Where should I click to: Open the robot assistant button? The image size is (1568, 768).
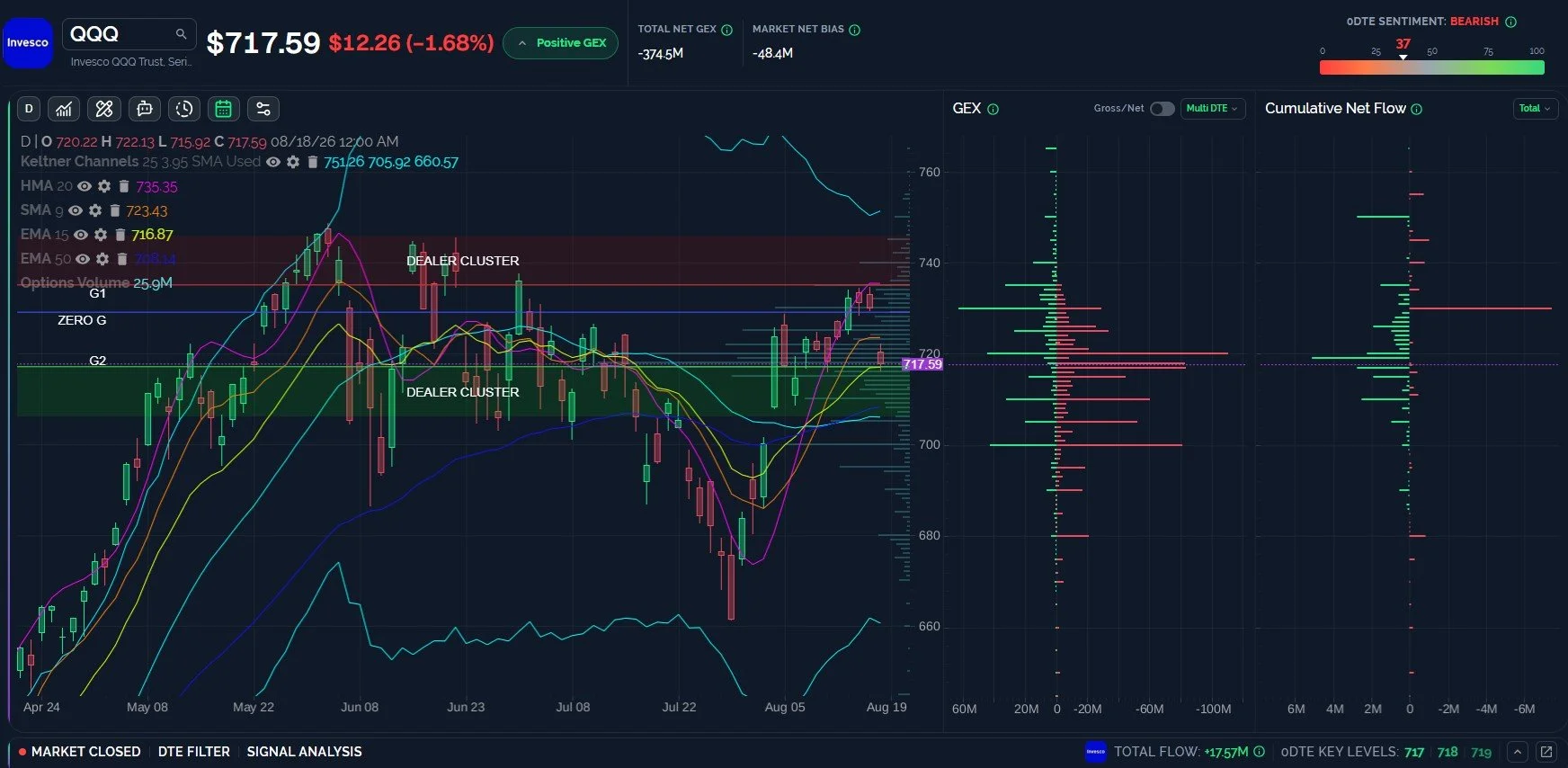pos(144,109)
